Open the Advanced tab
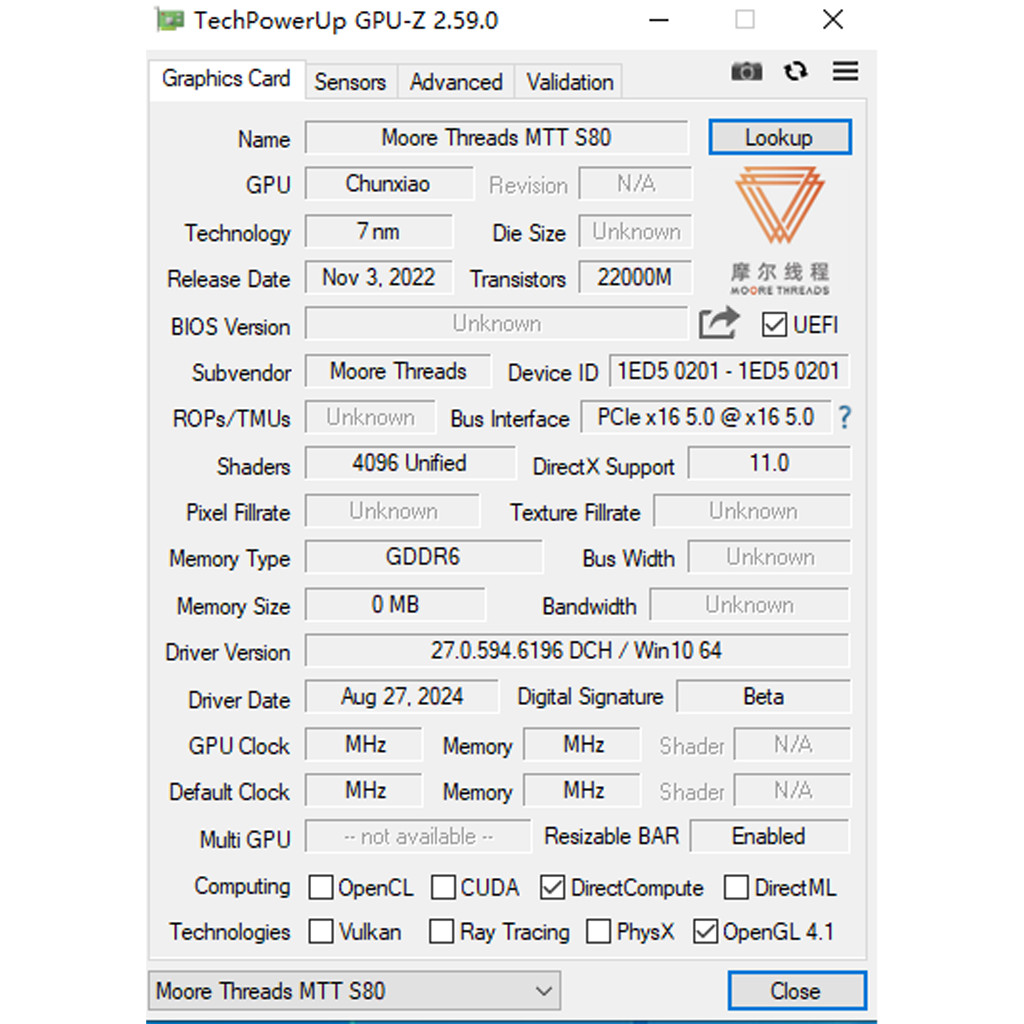 (456, 82)
